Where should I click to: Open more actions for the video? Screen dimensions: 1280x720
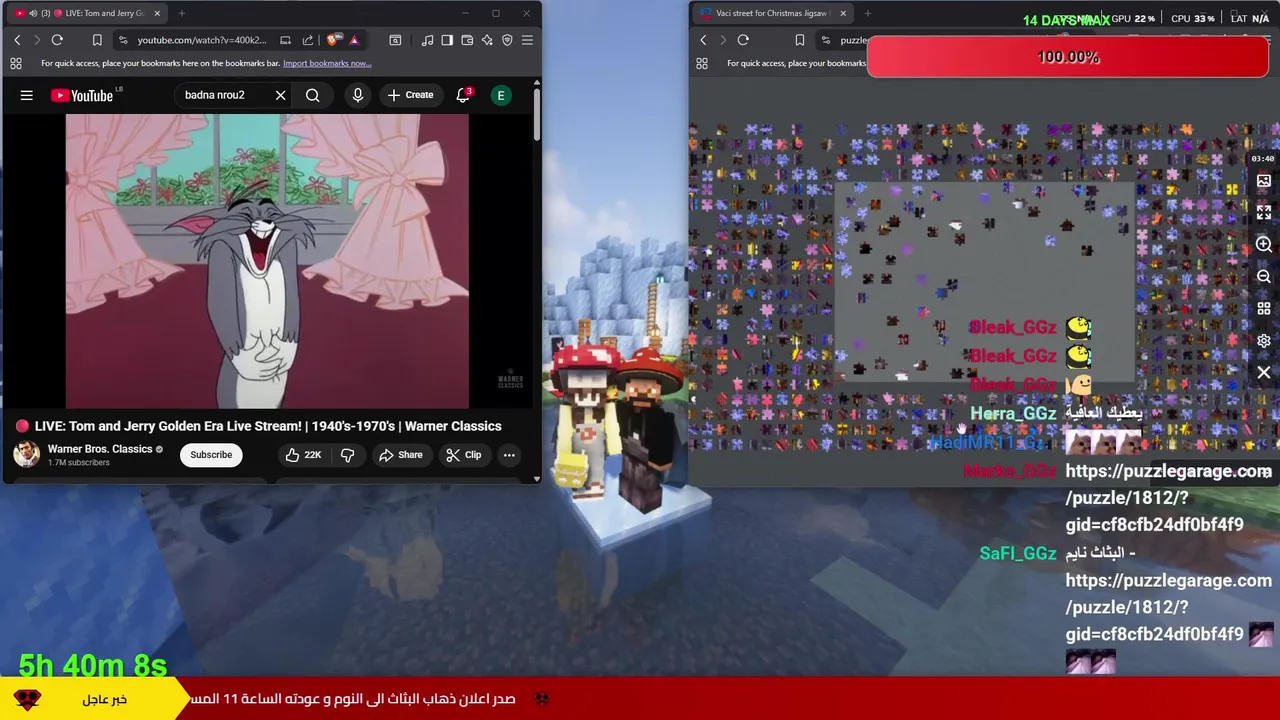[x=509, y=455]
